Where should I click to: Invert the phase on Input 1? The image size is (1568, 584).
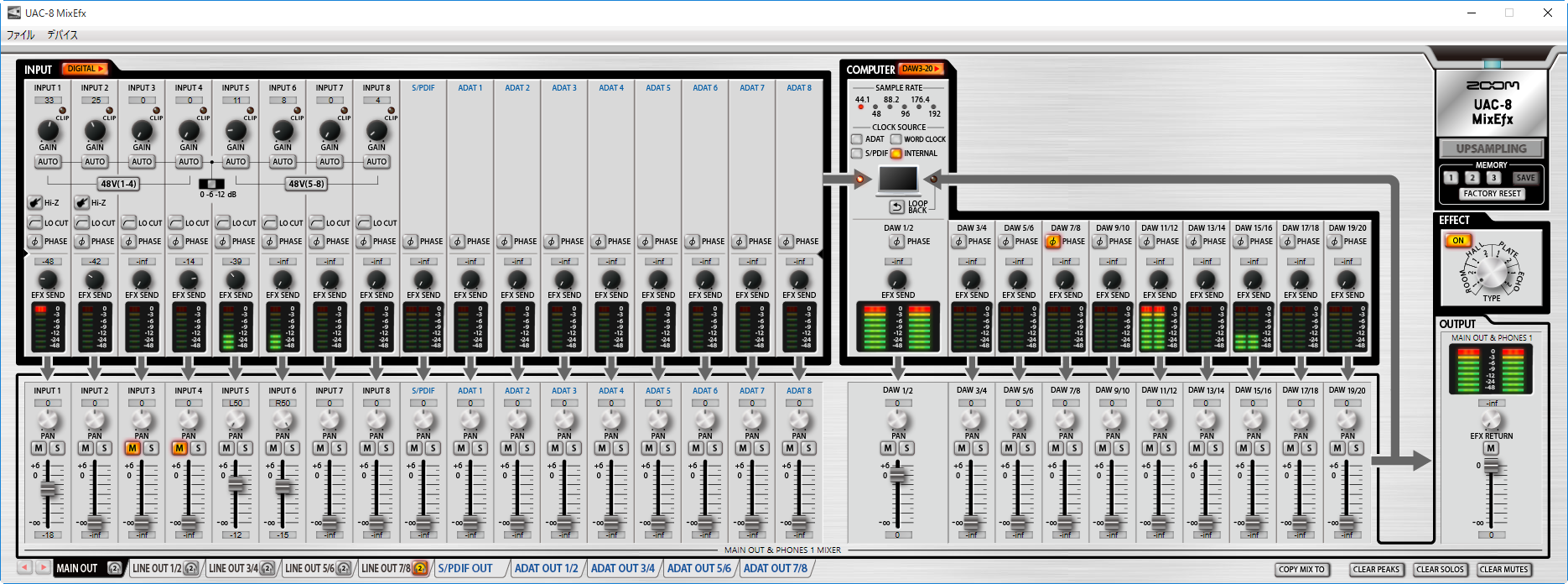[34, 242]
